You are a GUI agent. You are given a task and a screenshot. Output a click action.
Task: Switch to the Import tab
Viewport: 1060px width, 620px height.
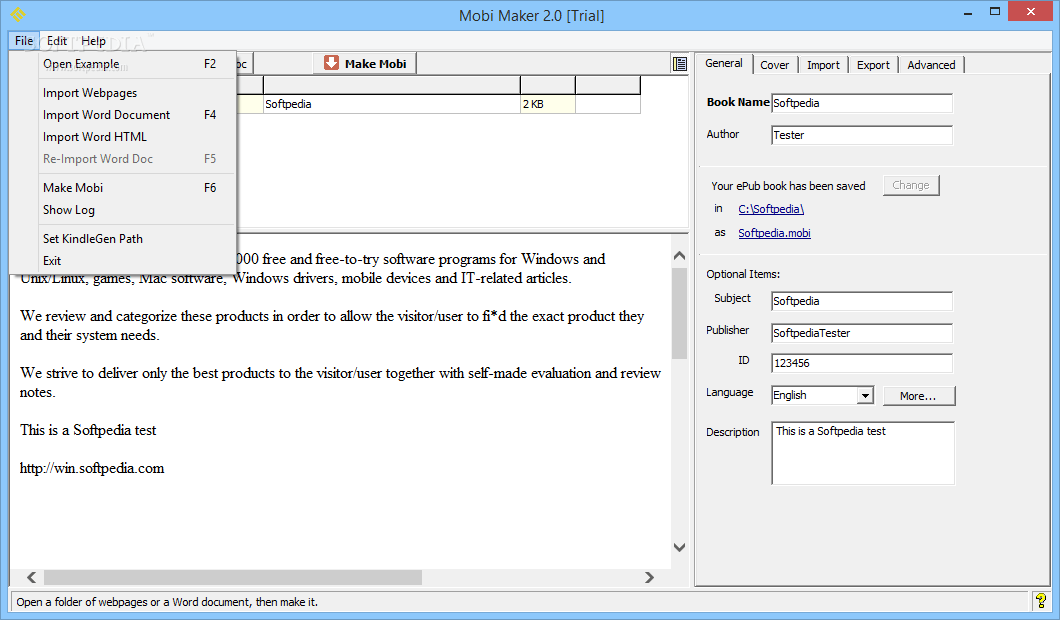point(823,65)
